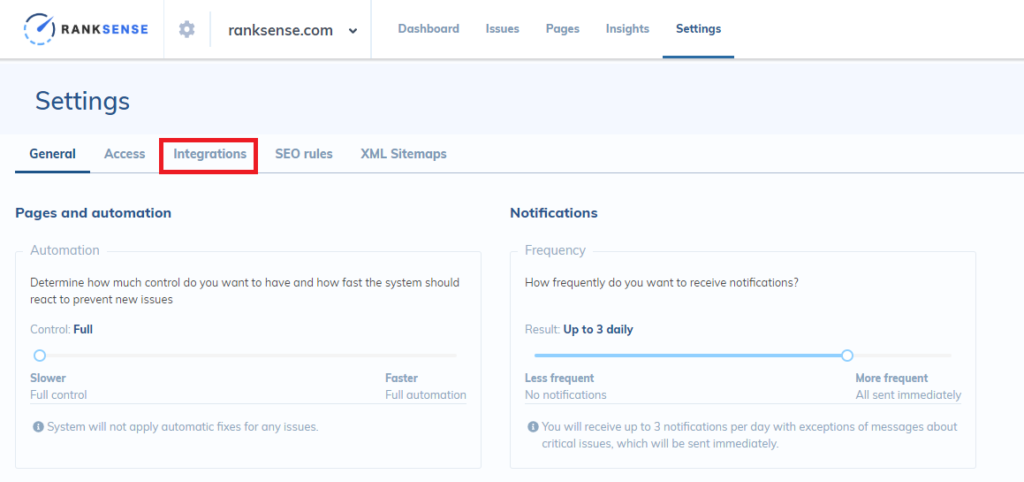Image resolution: width=1024 pixels, height=482 pixels.
Task: Open the Dashboard menu item
Action: (428, 29)
